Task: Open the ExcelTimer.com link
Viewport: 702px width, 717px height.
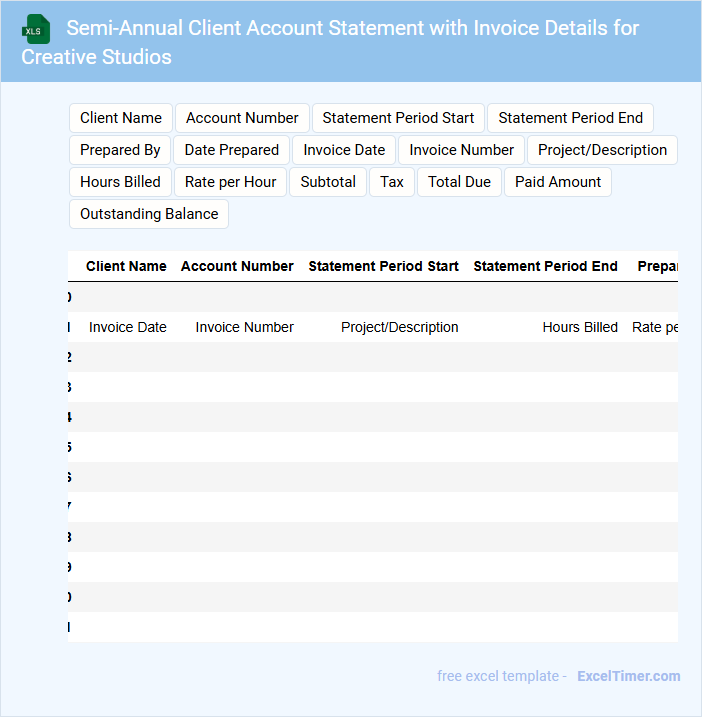Action: coord(628,676)
